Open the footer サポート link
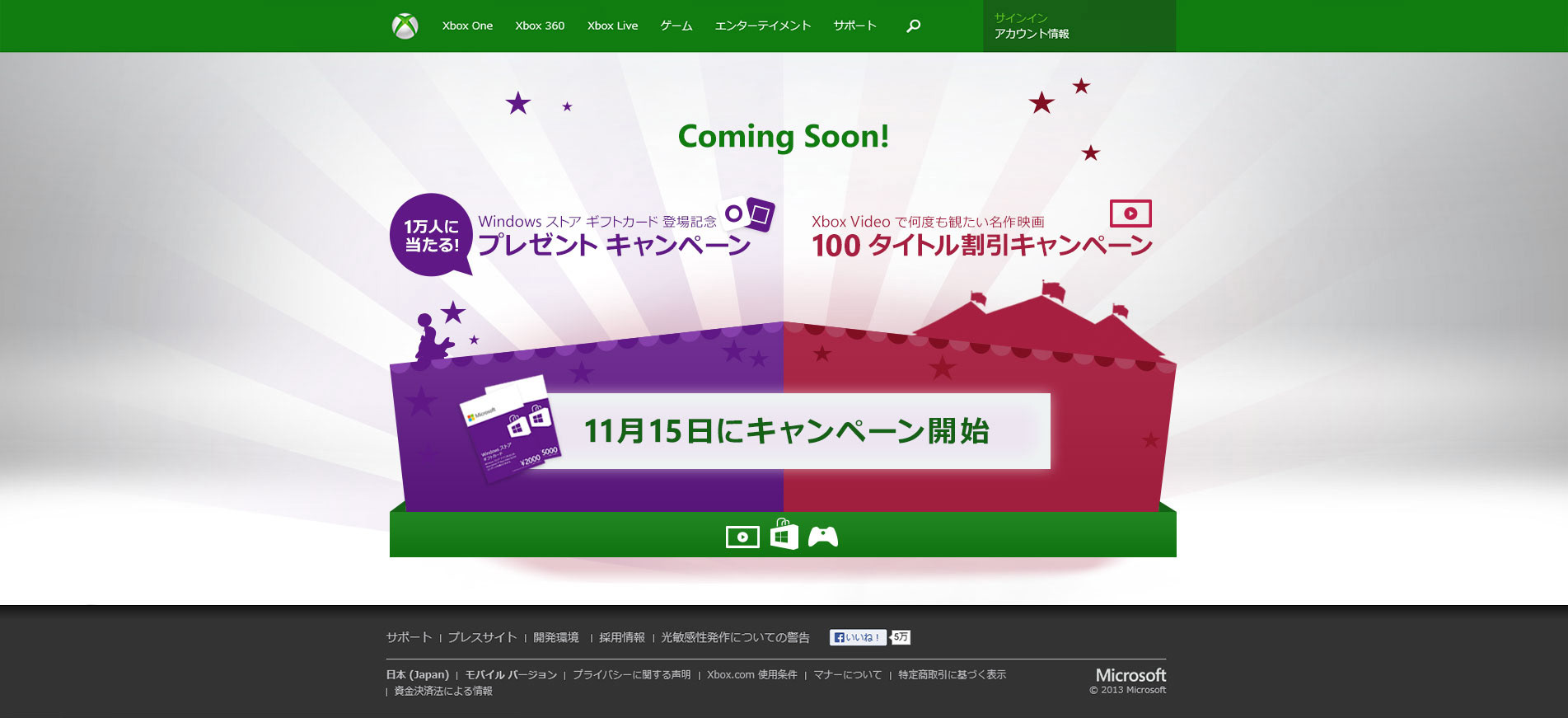The width and height of the screenshot is (1568, 718). click(409, 637)
